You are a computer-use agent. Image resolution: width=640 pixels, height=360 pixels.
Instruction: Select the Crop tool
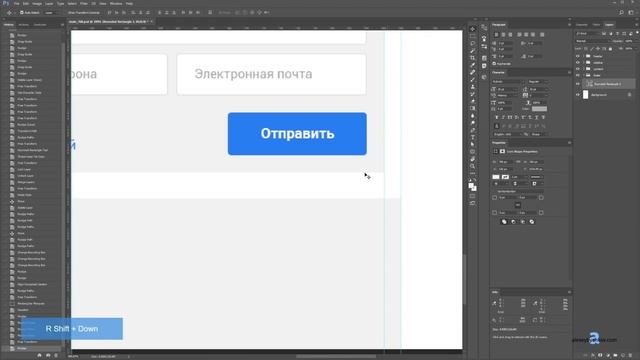(x=472, y=58)
